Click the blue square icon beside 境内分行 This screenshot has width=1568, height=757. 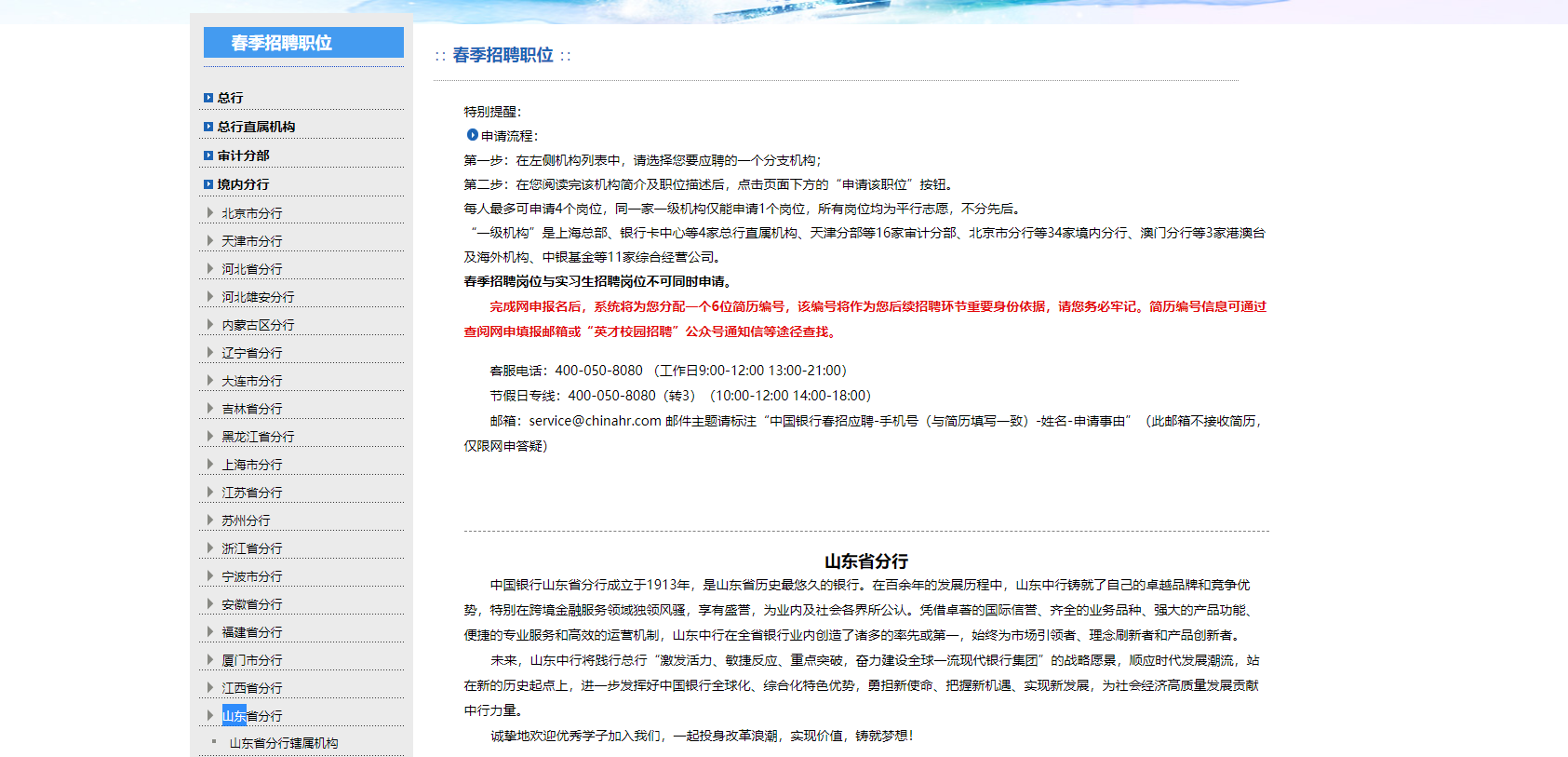tap(208, 184)
